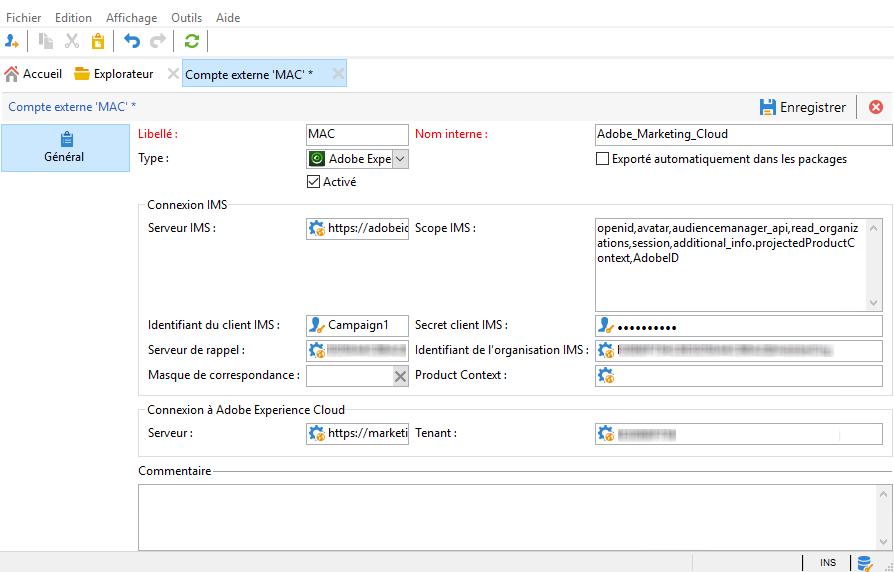Click gear icon in Identifiant de l'organisation IMS
Image resolution: width=894 pixels, height=572 pixels.
(x=606, y=351)
